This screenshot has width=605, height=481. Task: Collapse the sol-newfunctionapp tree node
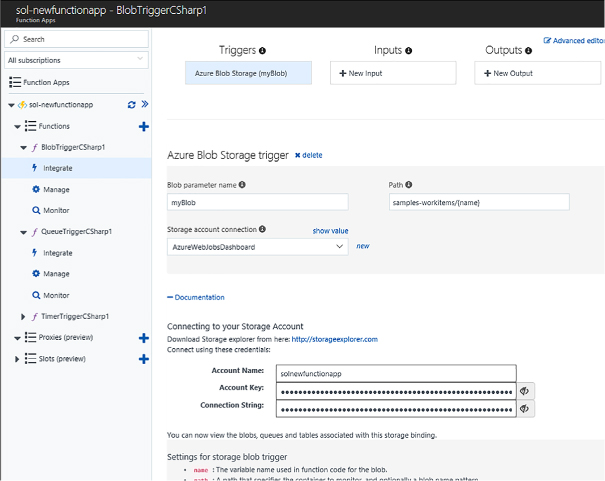point(11,105)
